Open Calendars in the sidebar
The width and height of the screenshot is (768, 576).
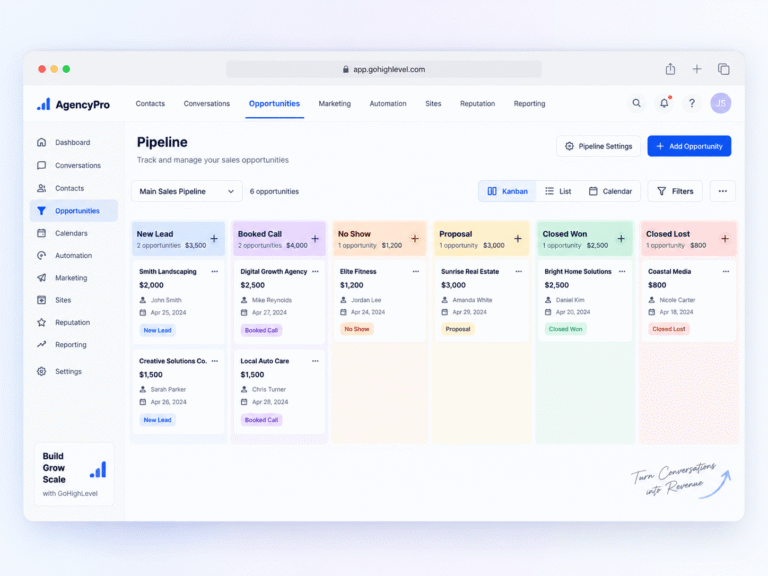pos(73,233)
